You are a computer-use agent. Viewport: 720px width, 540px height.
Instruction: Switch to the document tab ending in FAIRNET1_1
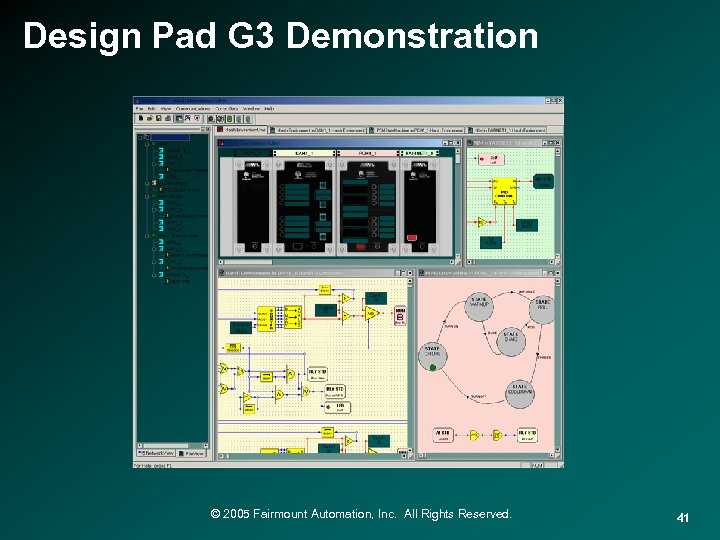point(508,130)
